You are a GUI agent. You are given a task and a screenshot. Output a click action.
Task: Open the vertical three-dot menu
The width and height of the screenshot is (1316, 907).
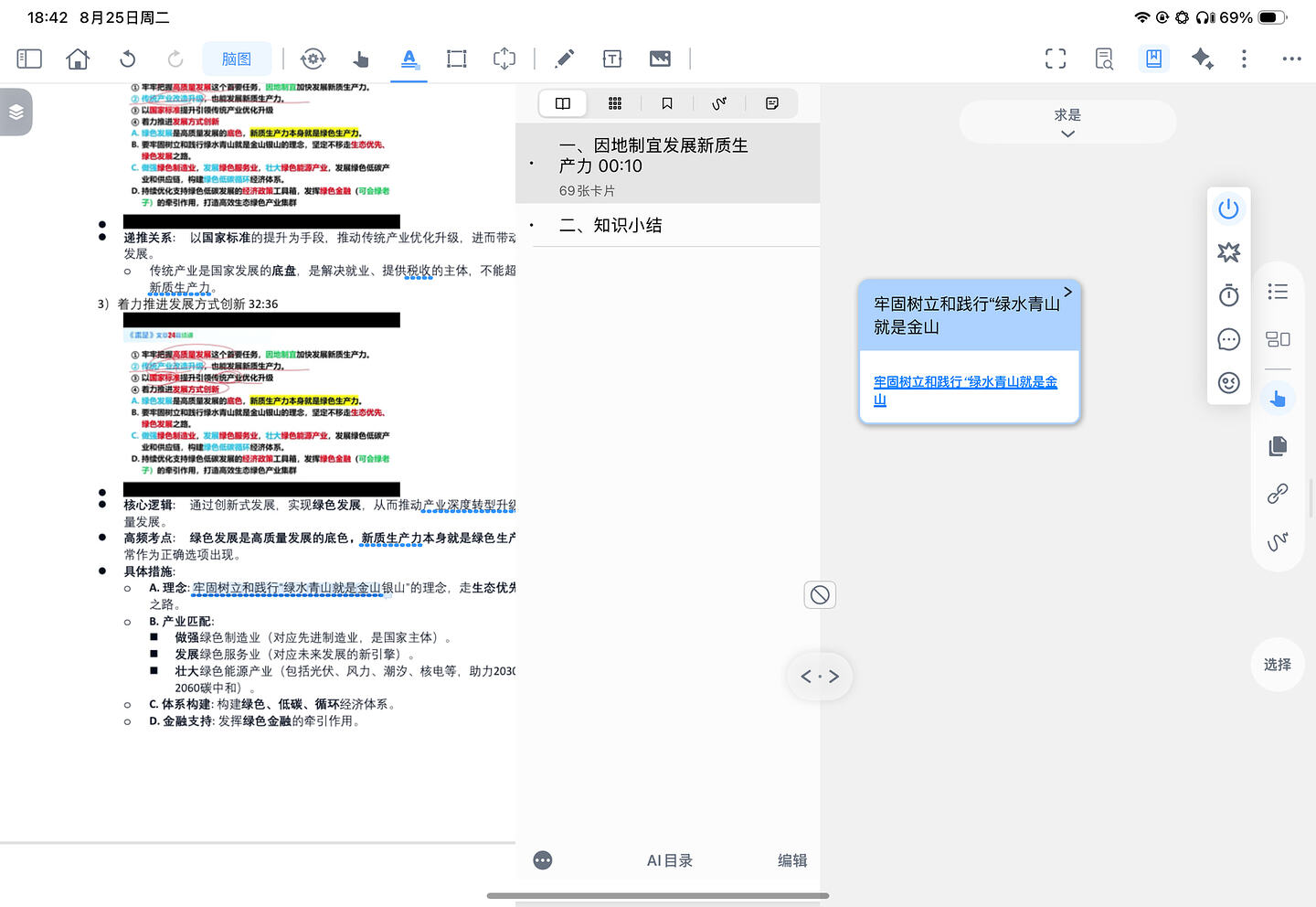point(1244,59)
